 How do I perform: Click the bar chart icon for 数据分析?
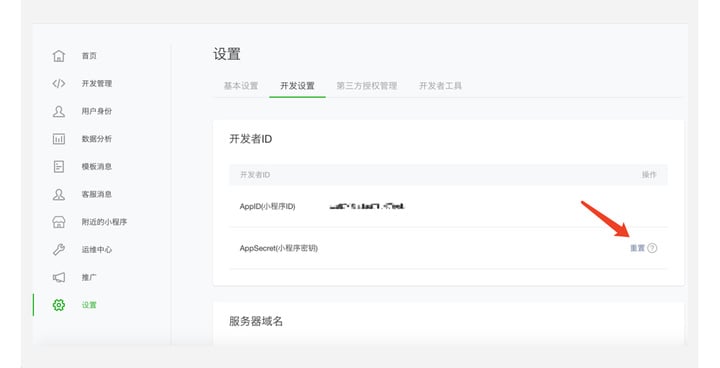point(59,139)
